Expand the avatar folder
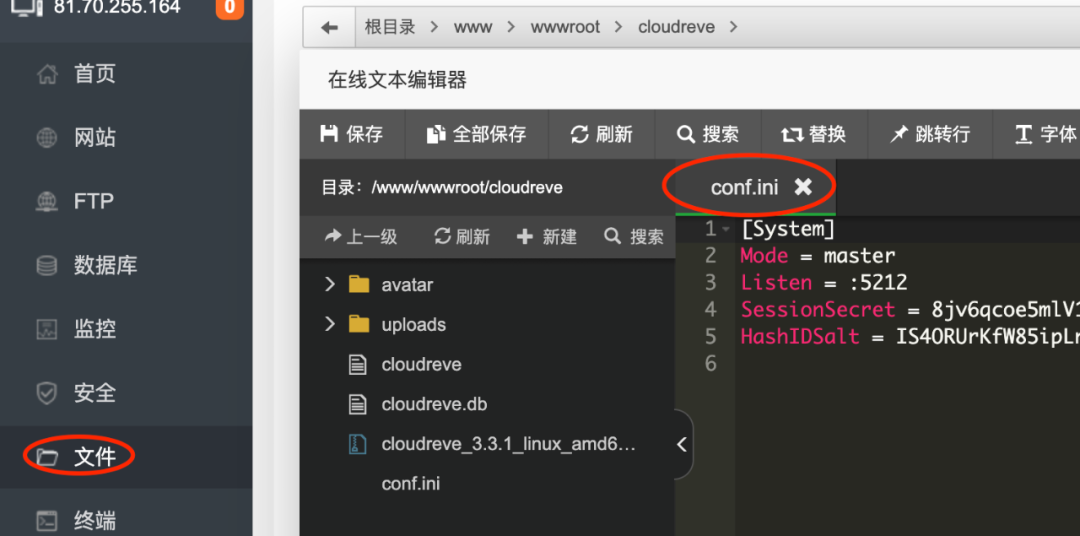This screenshot has height=536, width=1080. click(329, 285)
